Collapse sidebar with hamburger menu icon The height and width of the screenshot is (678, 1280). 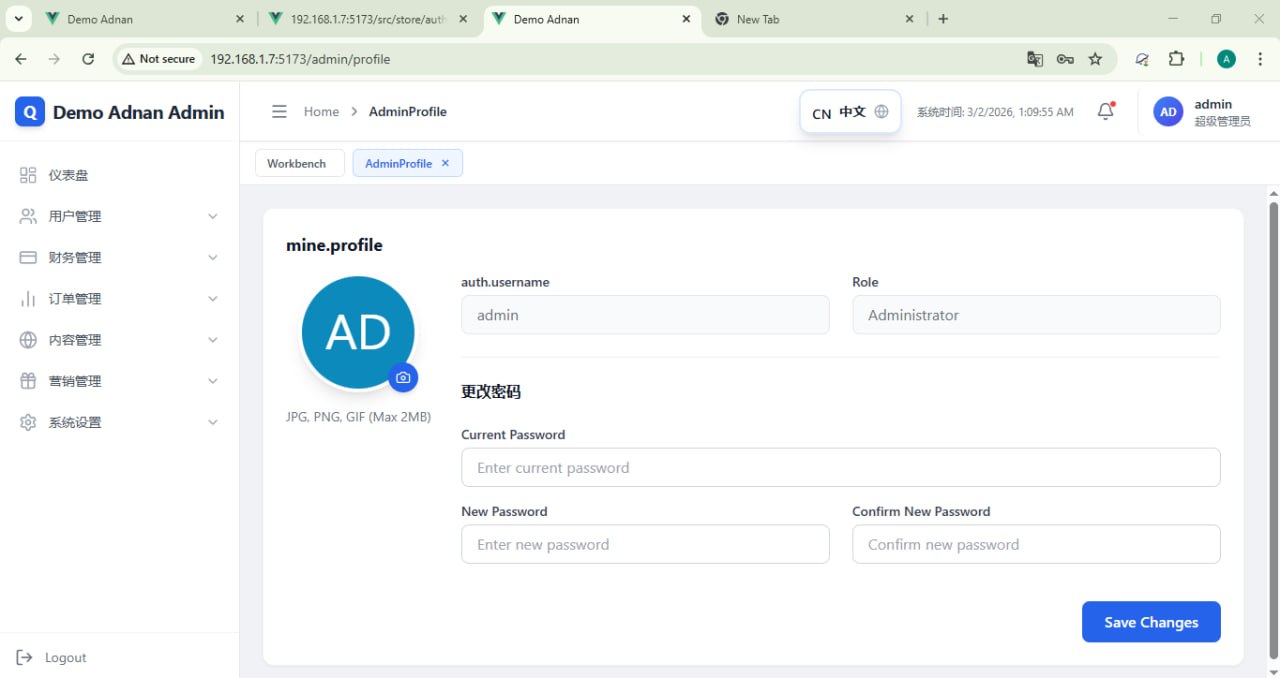[279, 112]
